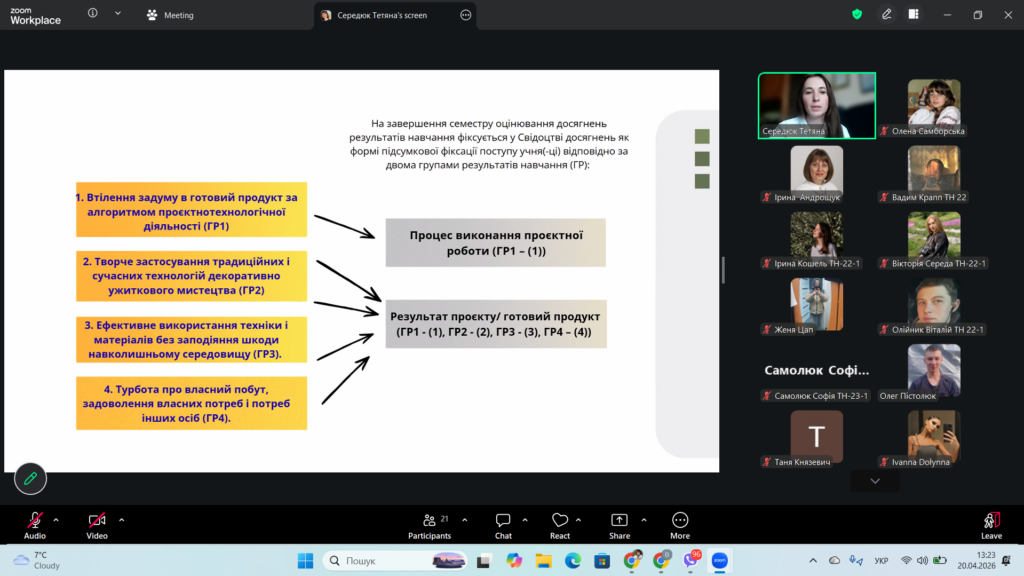Select Олена Самборська's video thumbnail
The width and height of the screenshot is (1024, 576).
tap(934, 103)
